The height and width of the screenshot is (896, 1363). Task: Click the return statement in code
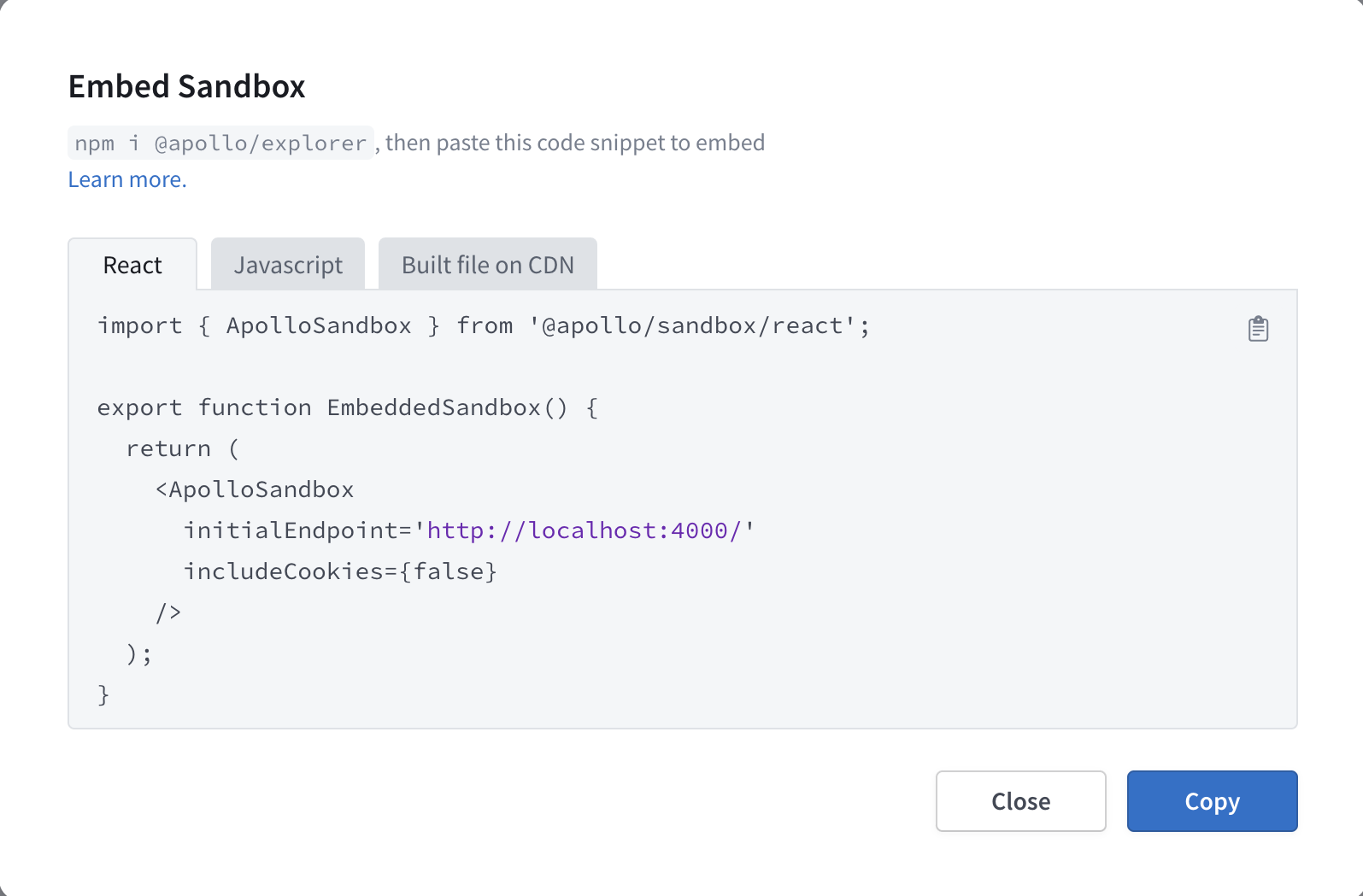click(x=181, y=448)
